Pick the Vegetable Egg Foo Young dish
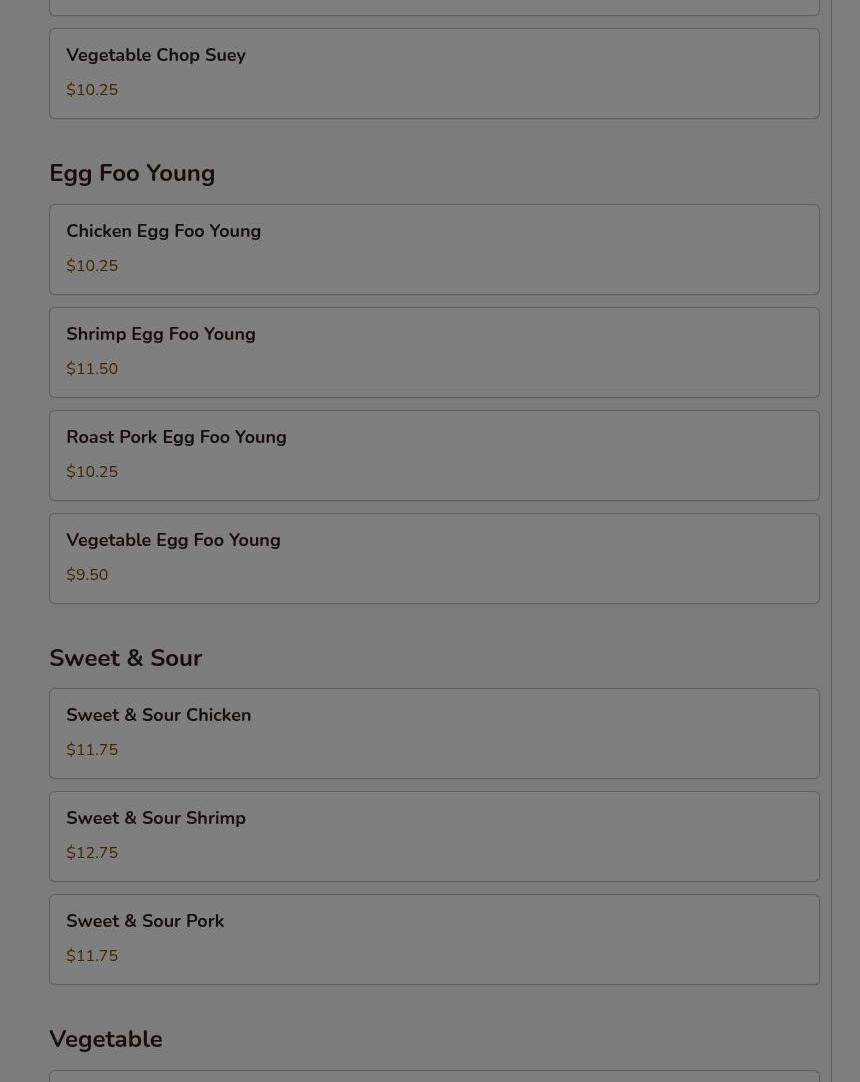860x1082 pixels. (x=173, y=541)
